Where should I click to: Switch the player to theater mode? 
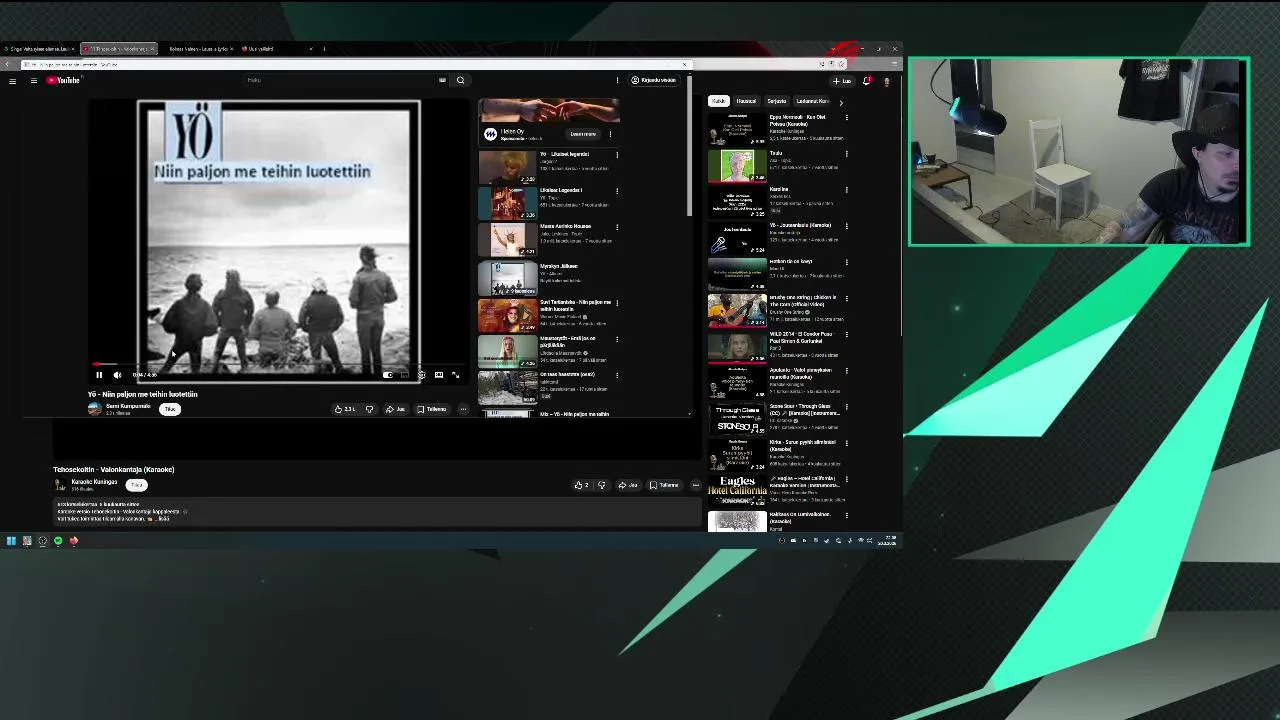(439, 375)
